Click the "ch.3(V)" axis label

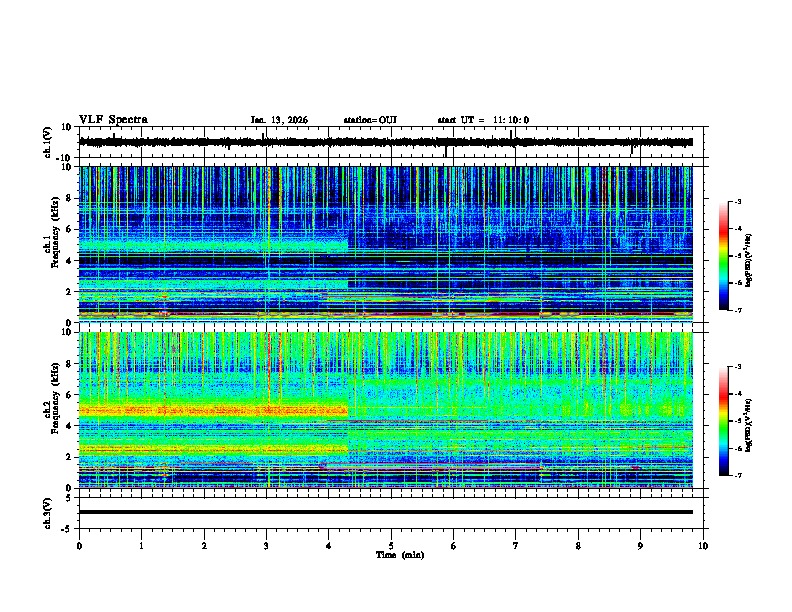pos(48,513)
